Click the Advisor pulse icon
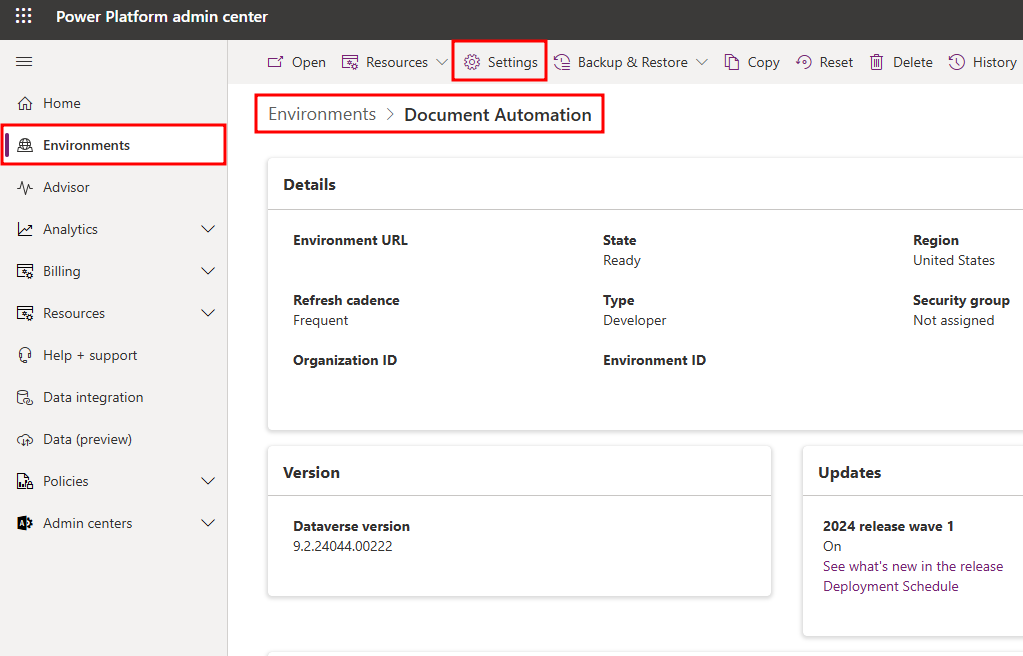This screenshot has width=1023, height=656. [x=25, y=187]
